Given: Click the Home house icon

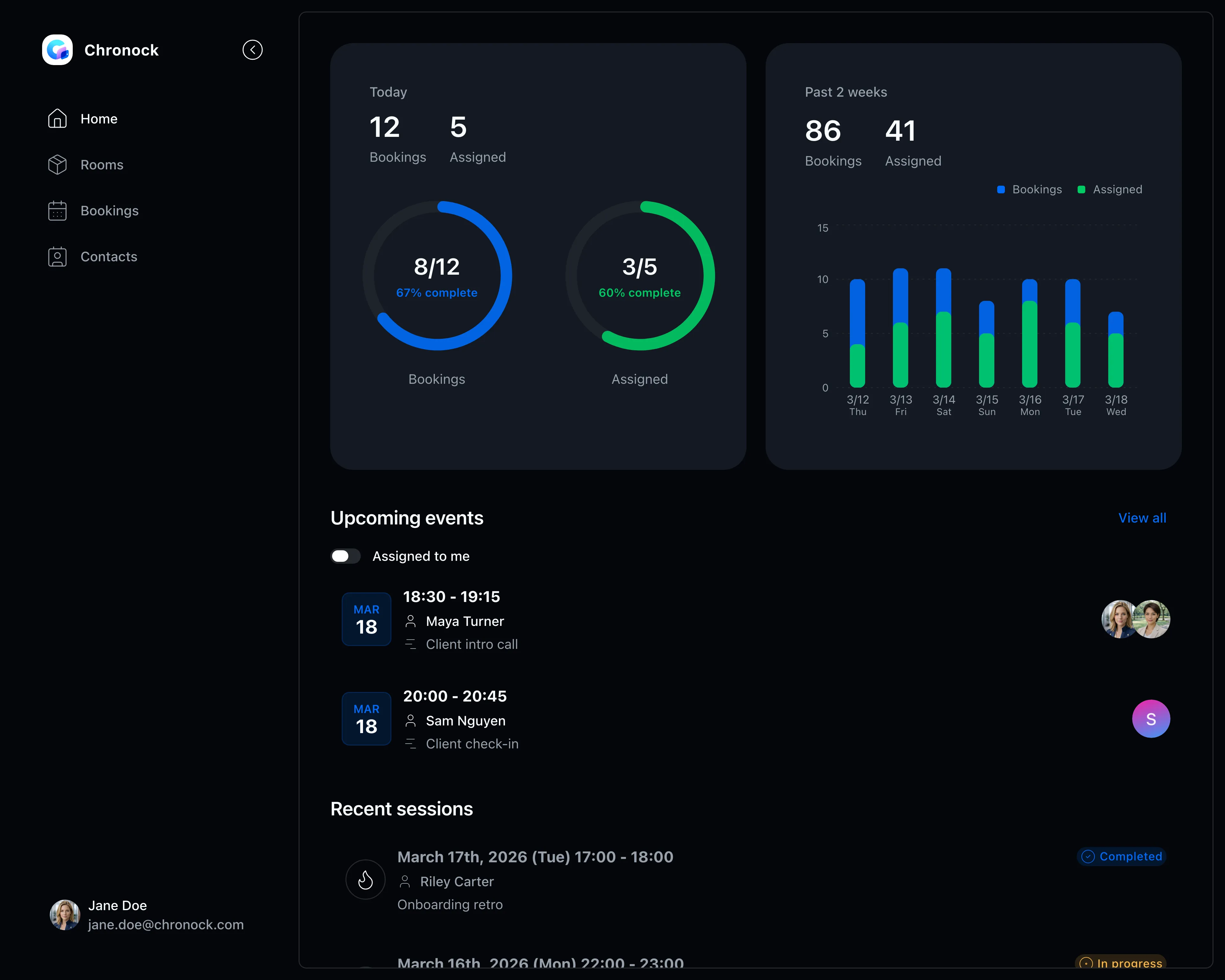Looking at the screenshot, I should click(x=57, y=119).
